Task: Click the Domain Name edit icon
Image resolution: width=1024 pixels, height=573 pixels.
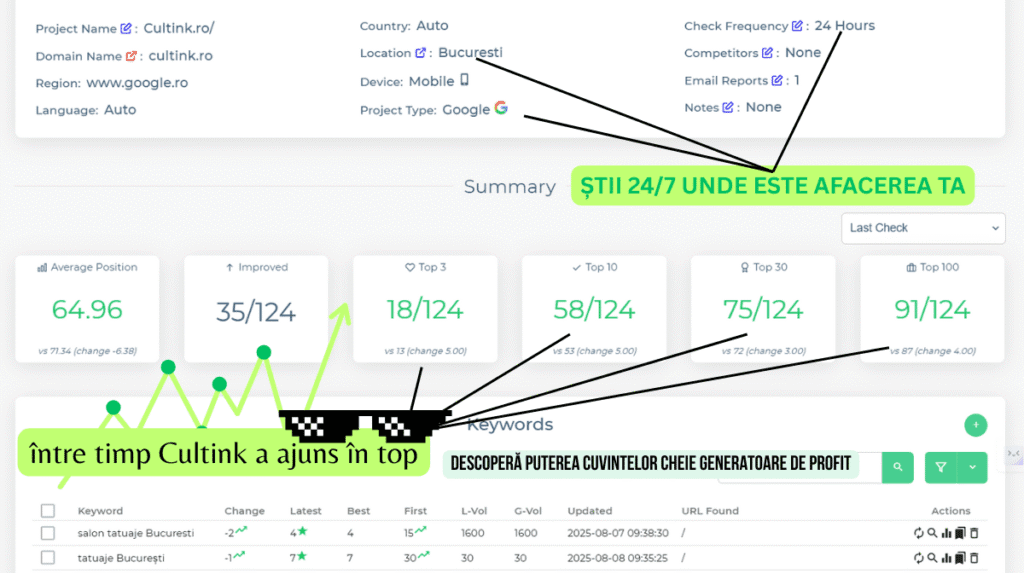Action: click(x=131, y=57)
